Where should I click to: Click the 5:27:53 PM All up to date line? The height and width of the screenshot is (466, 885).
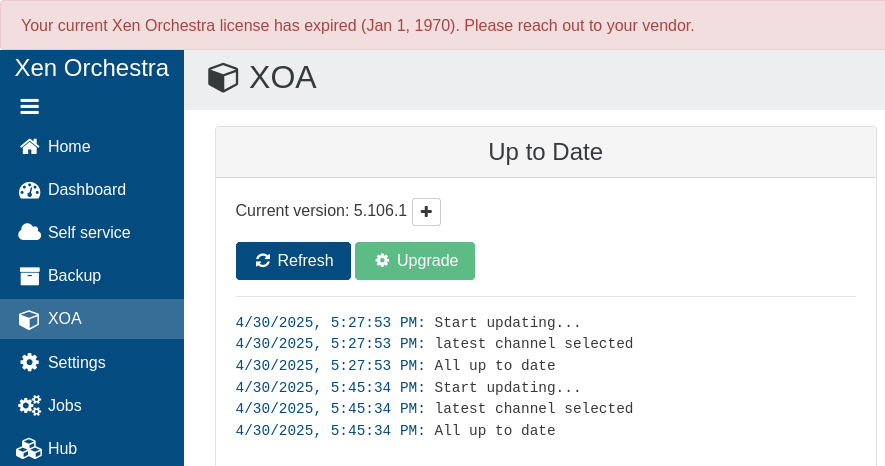click(x=395, y=366)
